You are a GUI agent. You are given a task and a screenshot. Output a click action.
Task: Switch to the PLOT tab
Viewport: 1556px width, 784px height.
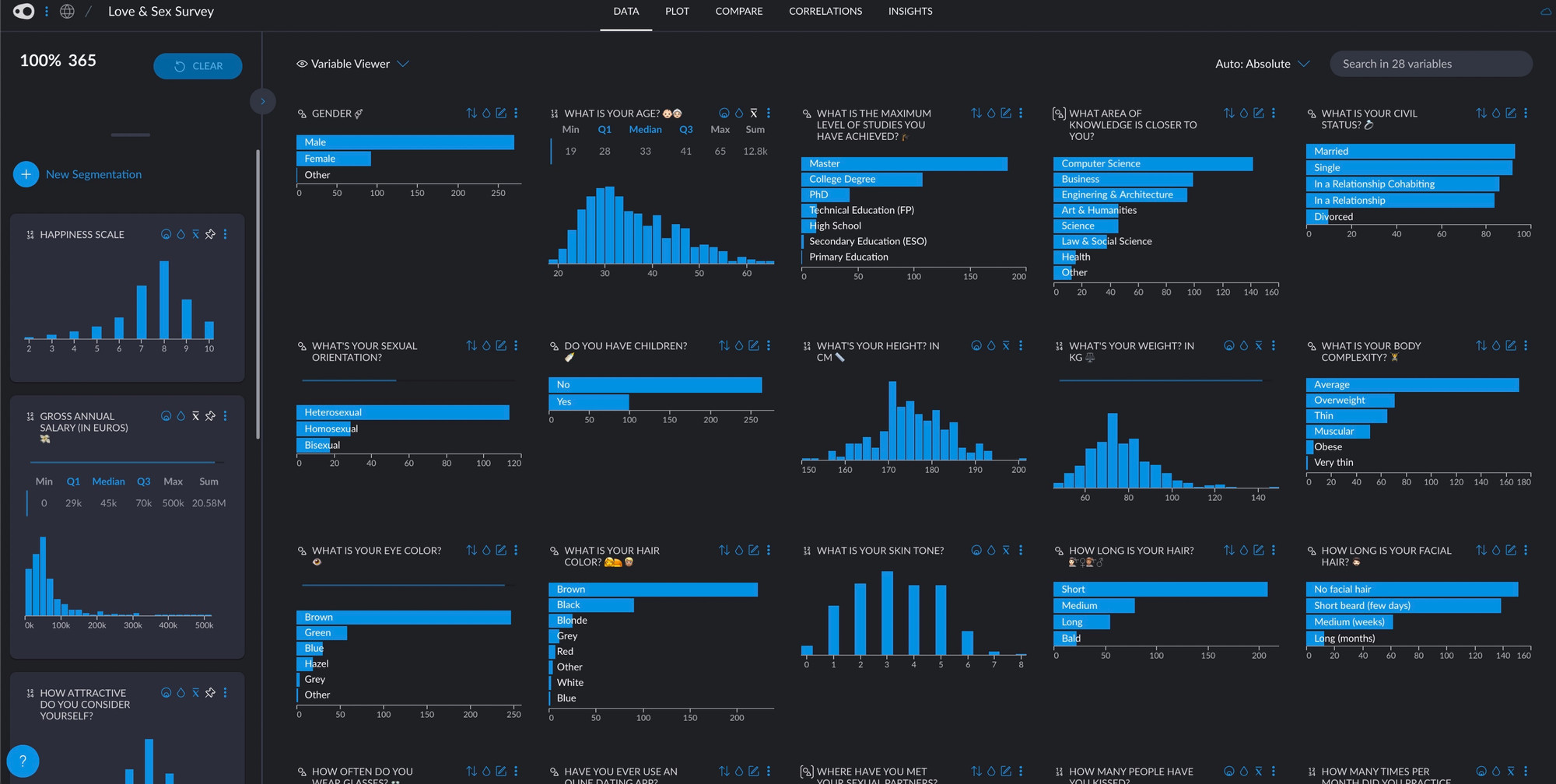677,12
